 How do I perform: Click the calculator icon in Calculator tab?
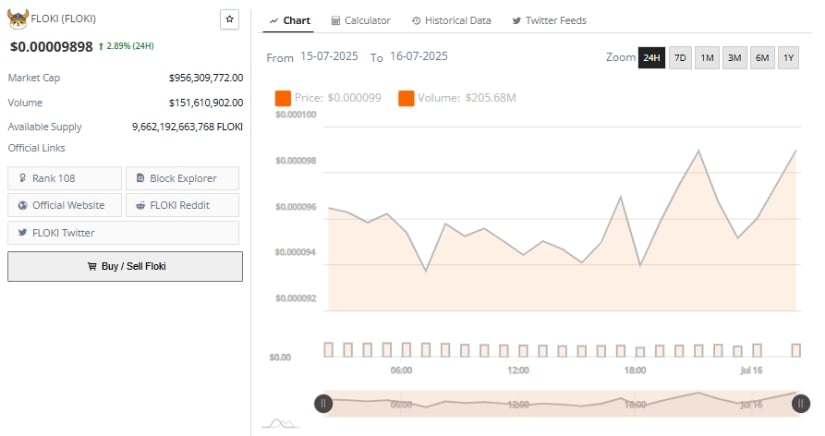[x=336, y=21]
